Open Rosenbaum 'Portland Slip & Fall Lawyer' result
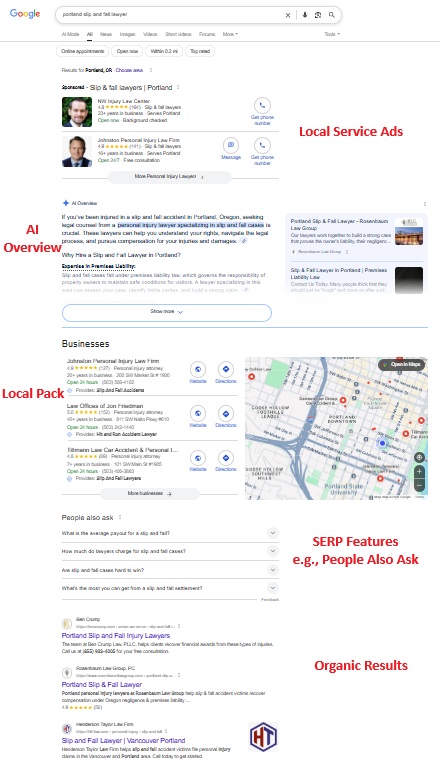The width and height of the screenshot is (440, 764). (x=101, y=684)
